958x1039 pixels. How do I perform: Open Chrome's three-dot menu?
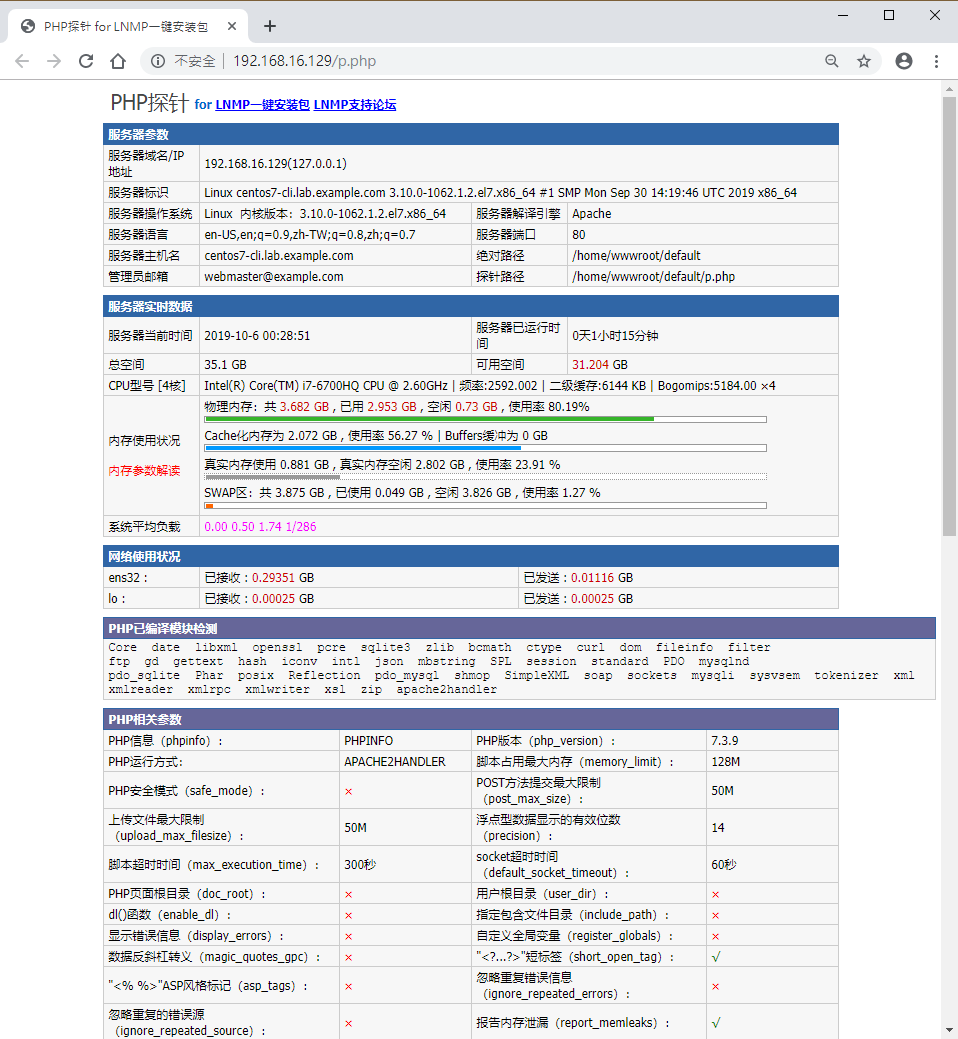[x=936, y=61]
